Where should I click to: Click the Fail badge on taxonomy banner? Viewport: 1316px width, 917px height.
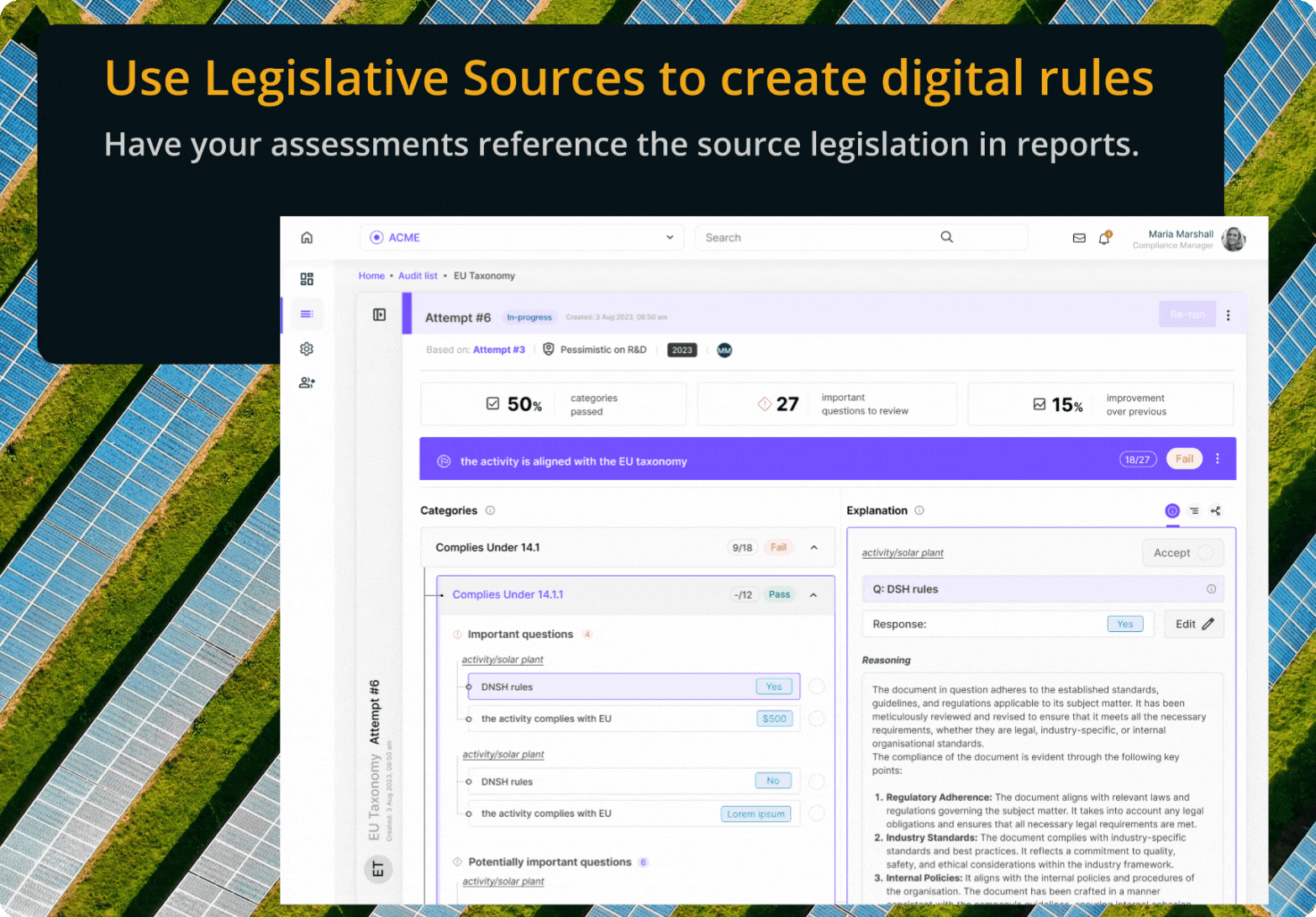point(1184,459)
